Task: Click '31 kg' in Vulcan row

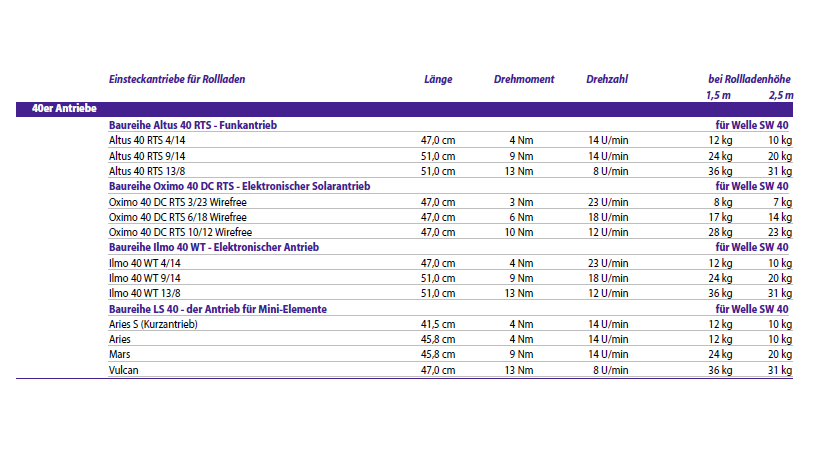Action: pos(780,370)
